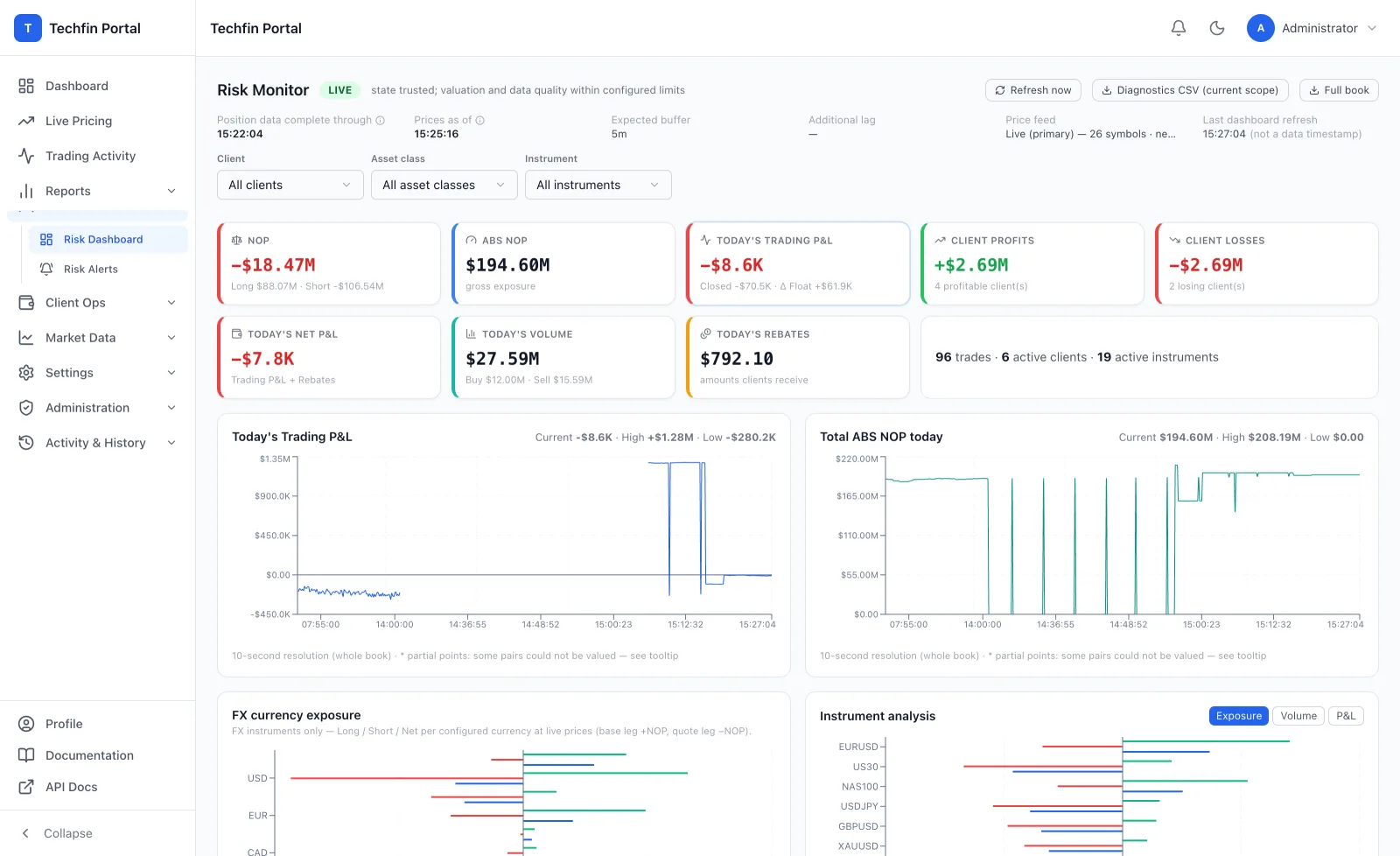Viewport: 1400px width, 856px height.
Task: Open Live Pricing page
Action: coord(97,121)
